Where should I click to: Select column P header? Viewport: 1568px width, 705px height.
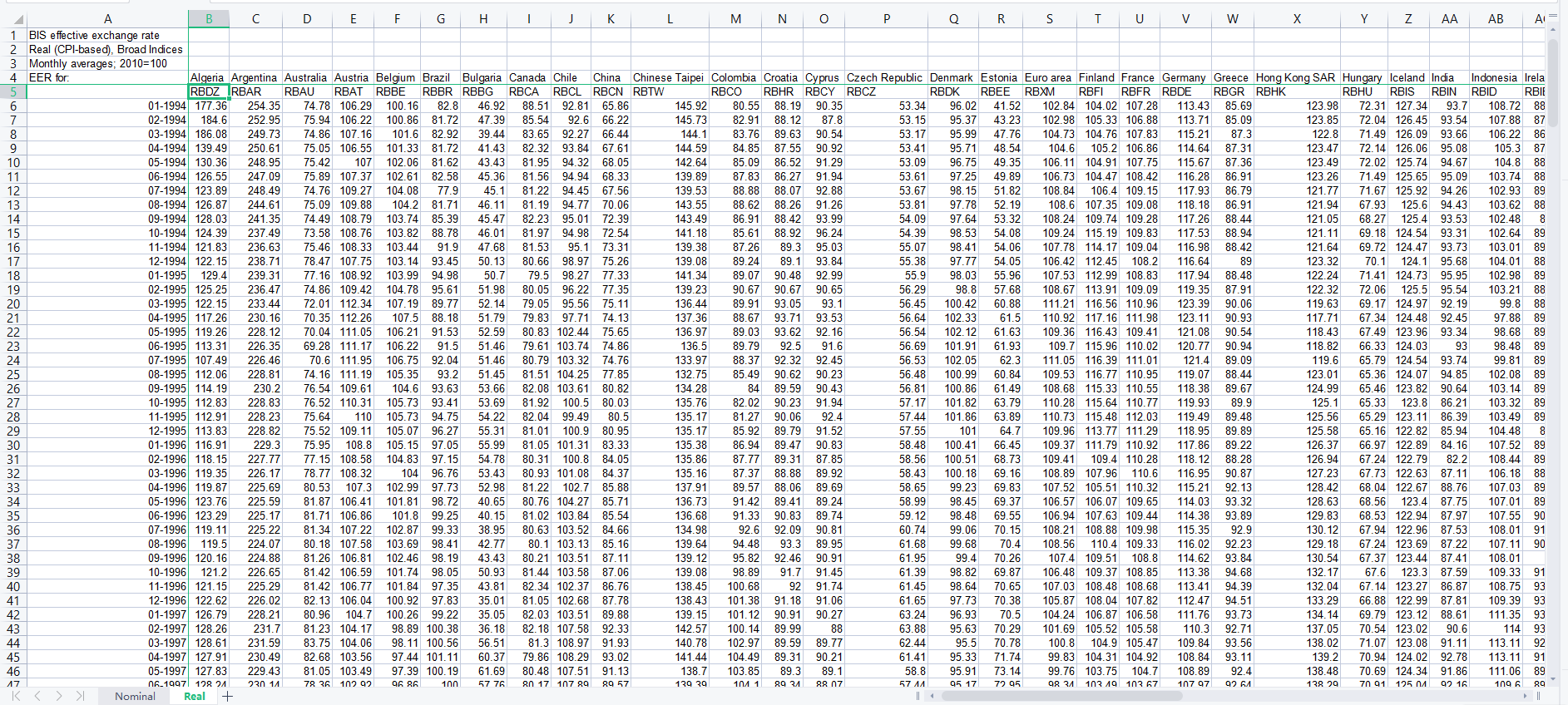[x=886, y=18]
